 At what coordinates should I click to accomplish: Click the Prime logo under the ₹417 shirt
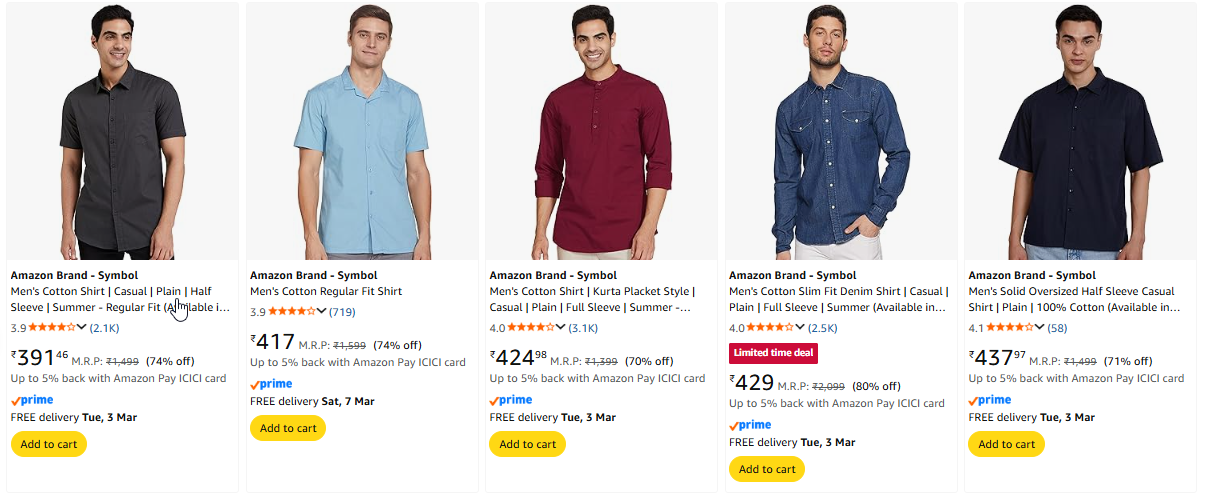tap(271, 384)
